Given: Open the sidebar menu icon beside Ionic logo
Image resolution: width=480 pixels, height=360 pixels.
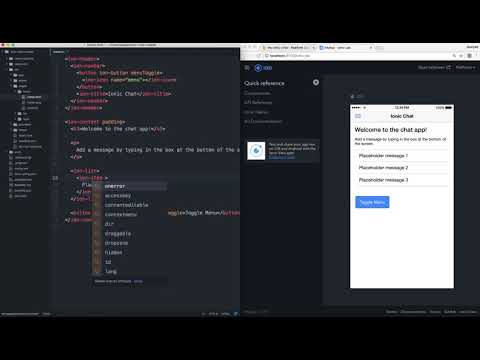Looking at the screenshot, I should (247, 68).
